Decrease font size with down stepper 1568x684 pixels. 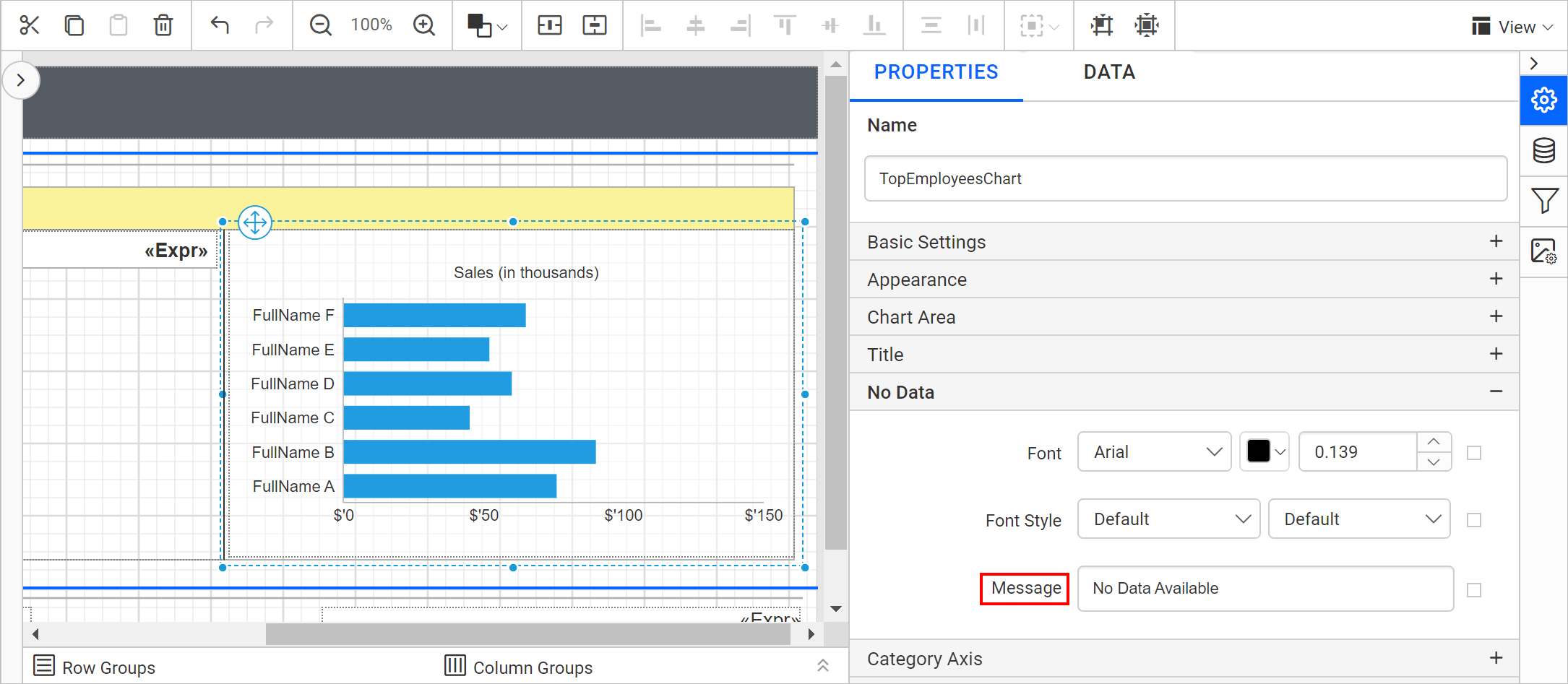(x=1434, y=462)
